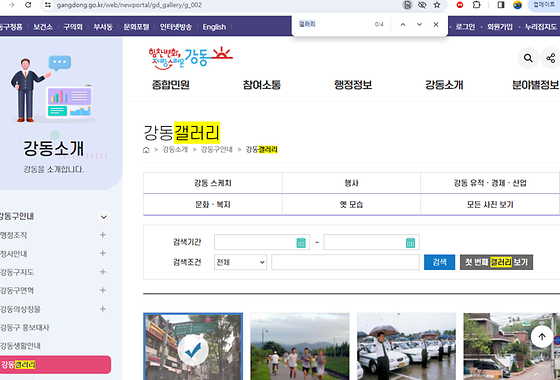Select the 옛 모습 tab
The width and height of the screenshot is (560, 380).
point(351,205)
